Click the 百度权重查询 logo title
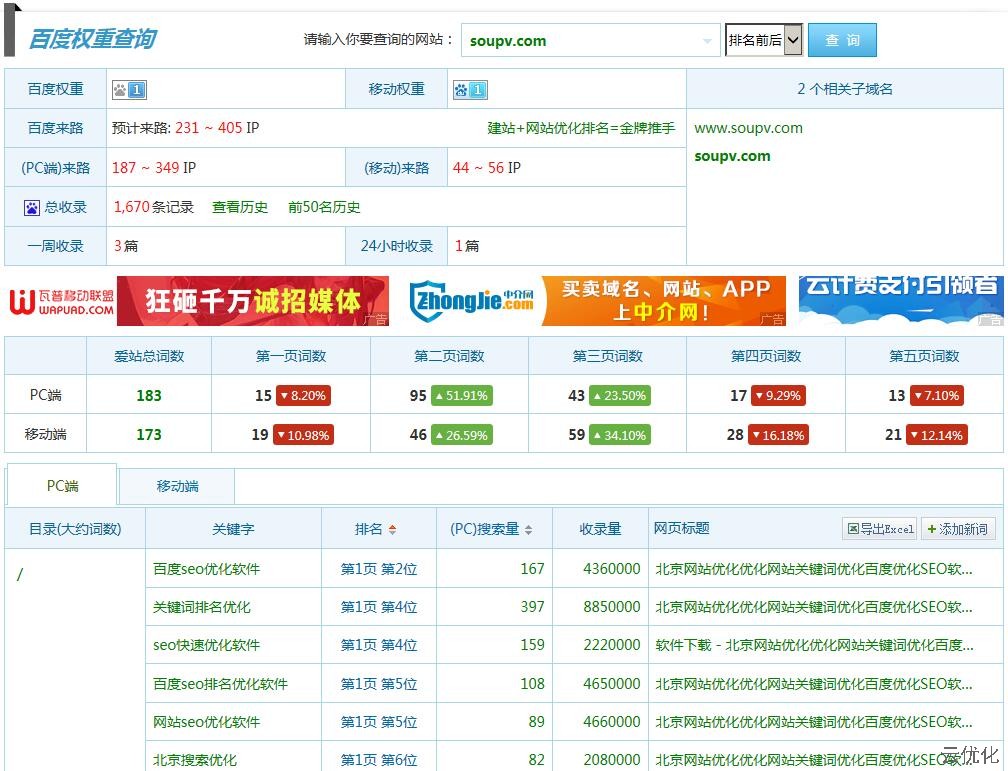Viewport: 1008px width, 771px height. tap(93, 39)
